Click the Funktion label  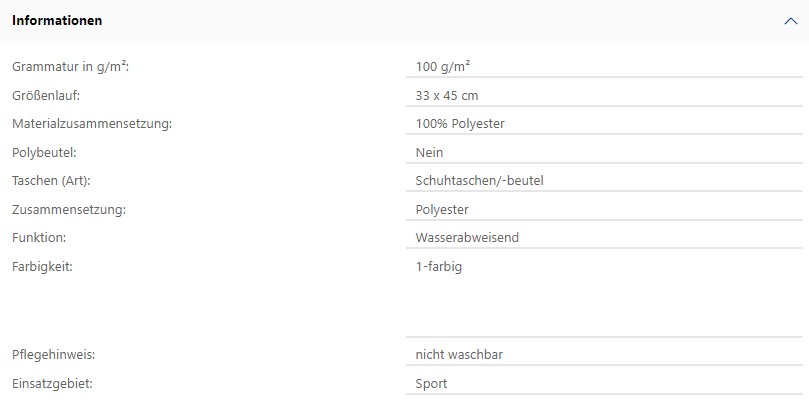(x=39, y=238)
